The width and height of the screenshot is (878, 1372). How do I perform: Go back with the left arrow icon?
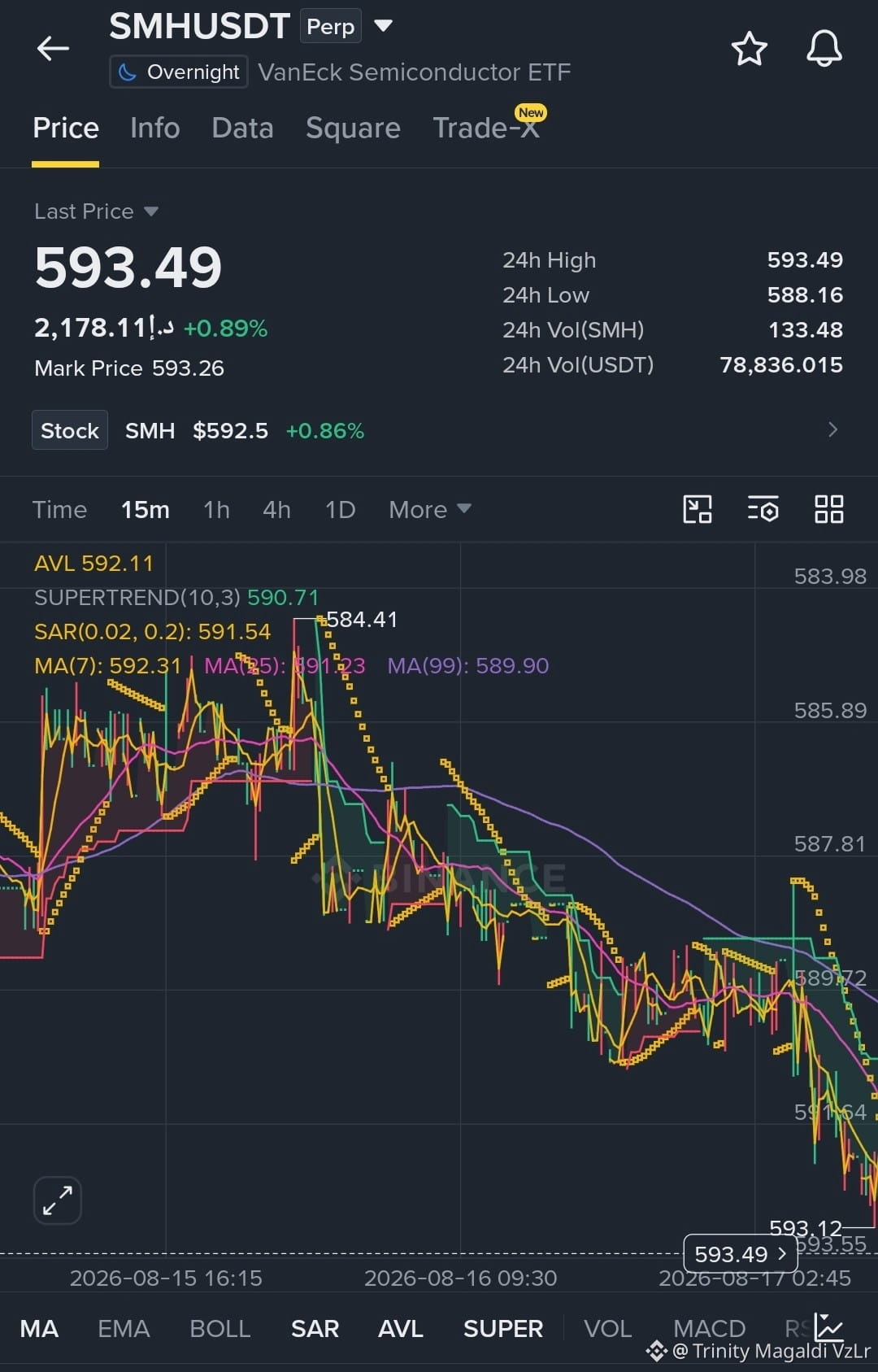tap(53, 49)
